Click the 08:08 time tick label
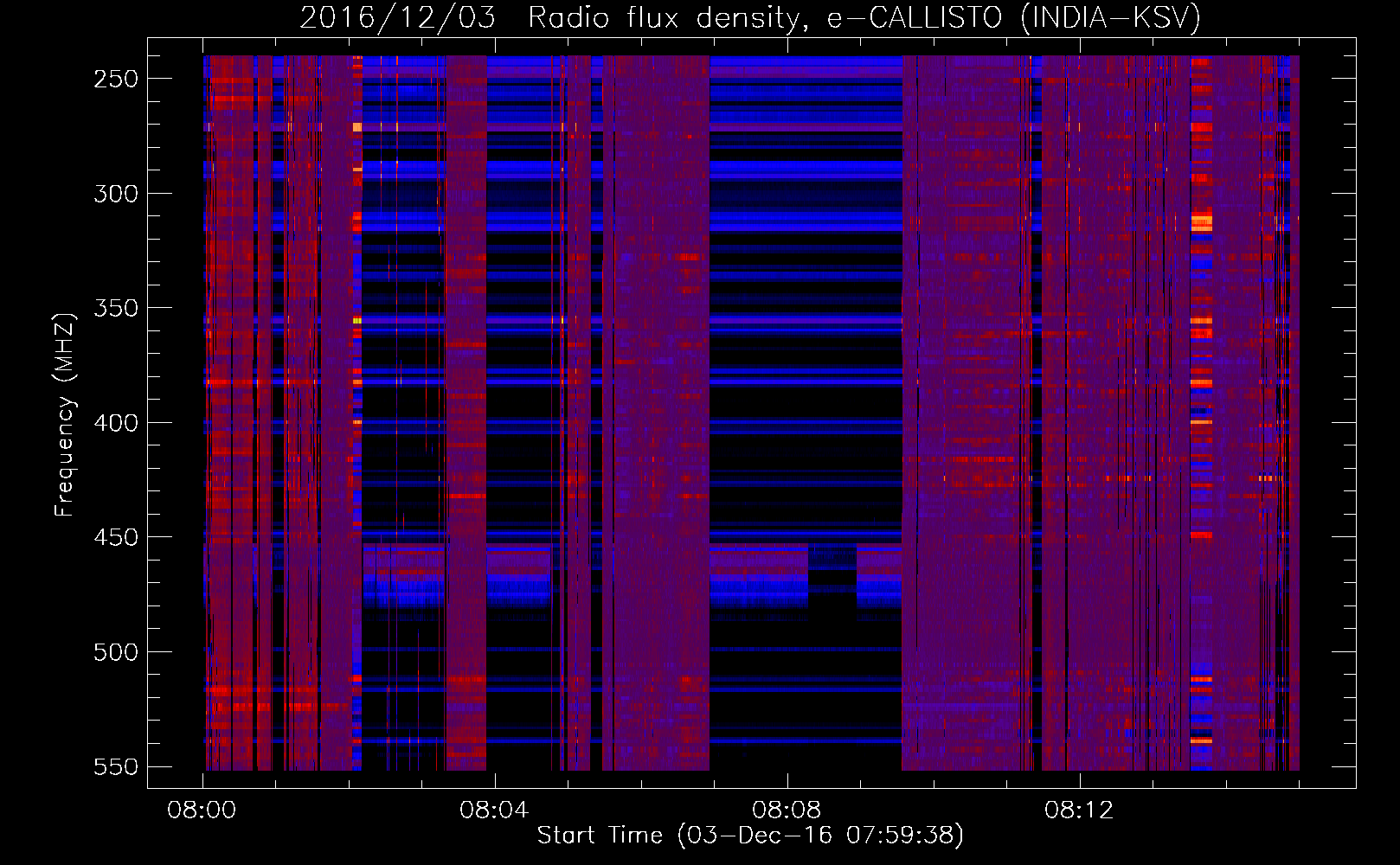This screenshot has width=1400, height=865. [787, 811]
